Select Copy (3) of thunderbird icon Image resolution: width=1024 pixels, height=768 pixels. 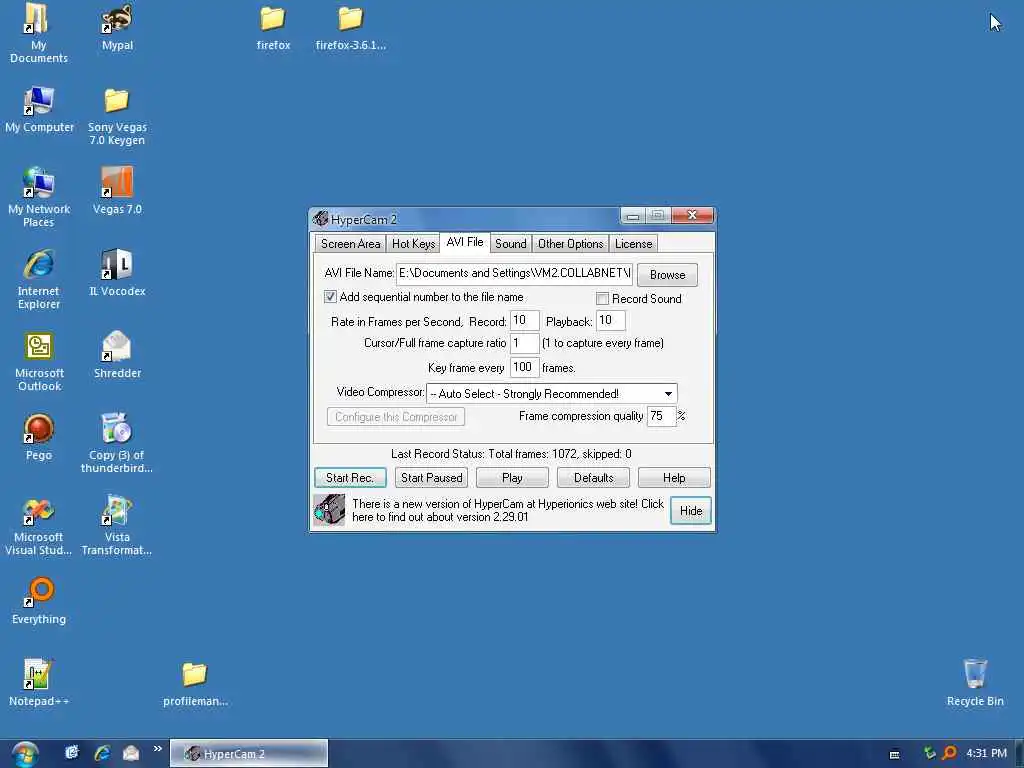coord(117,444)
